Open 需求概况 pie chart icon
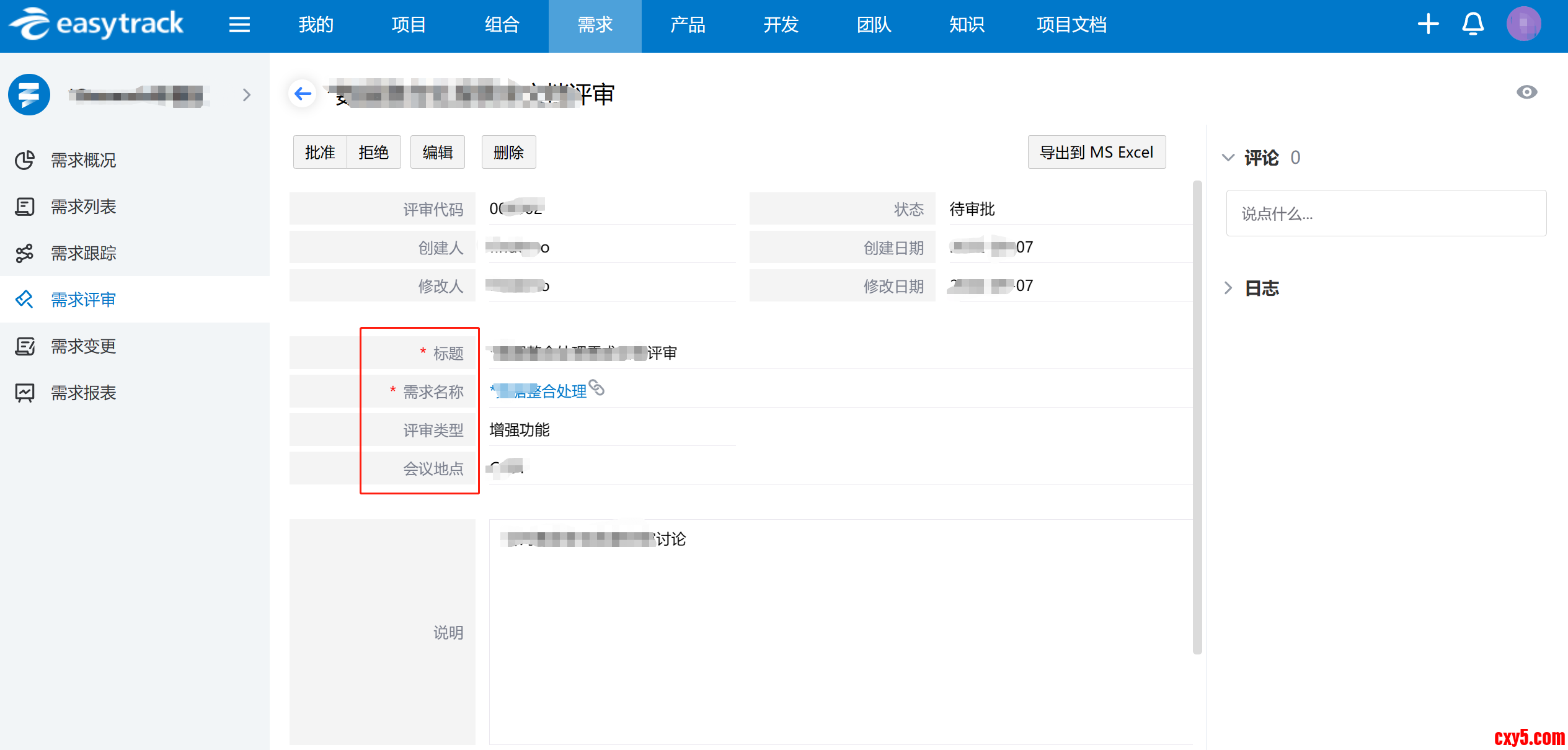The image size is (1568, 750). pos(25,160)
